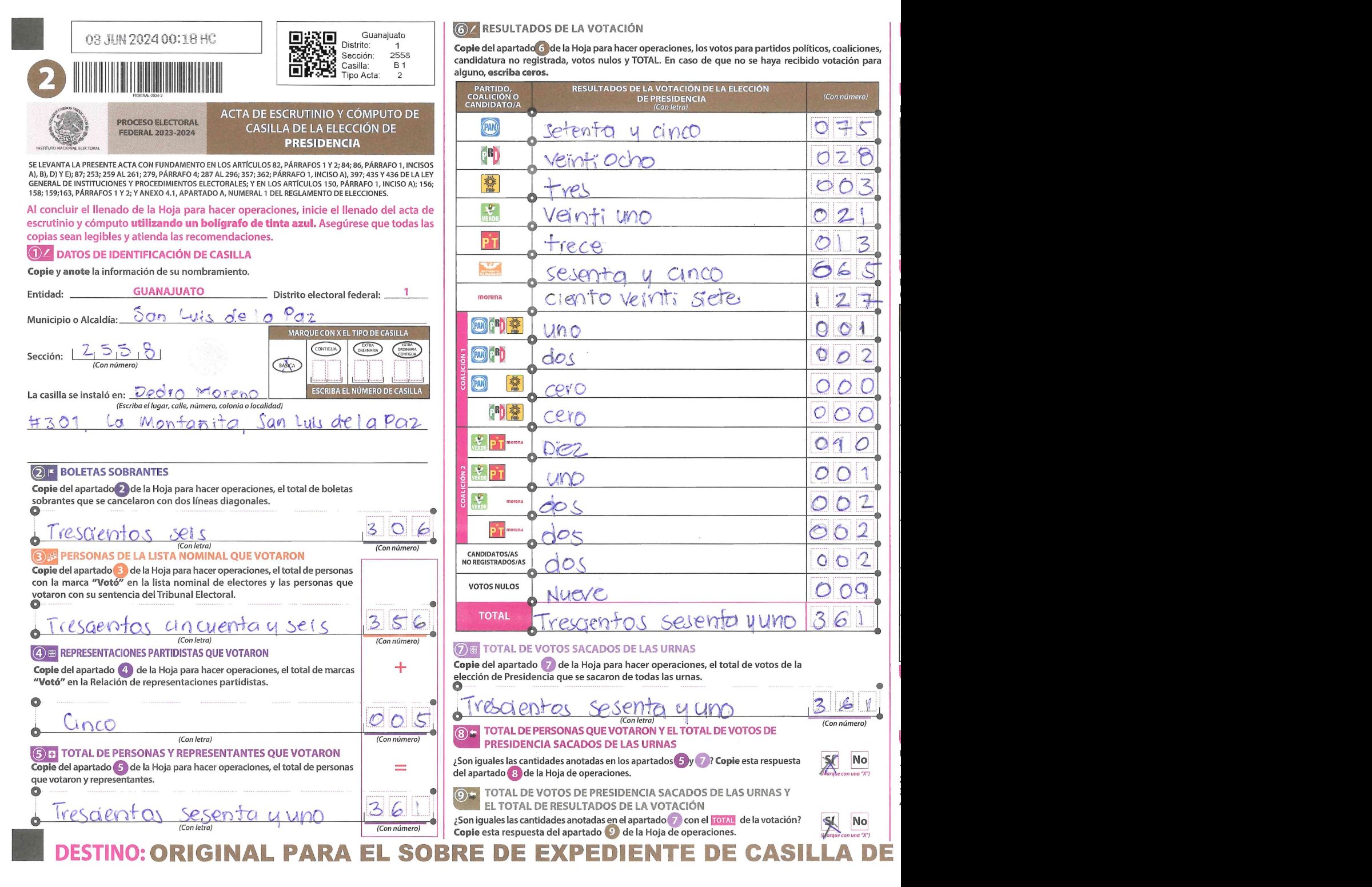Image resolution: width=1372 pixels, height=887 pixels.
Task: Check the 'Sí' box in section 8
Action: (x=830, y=761)
